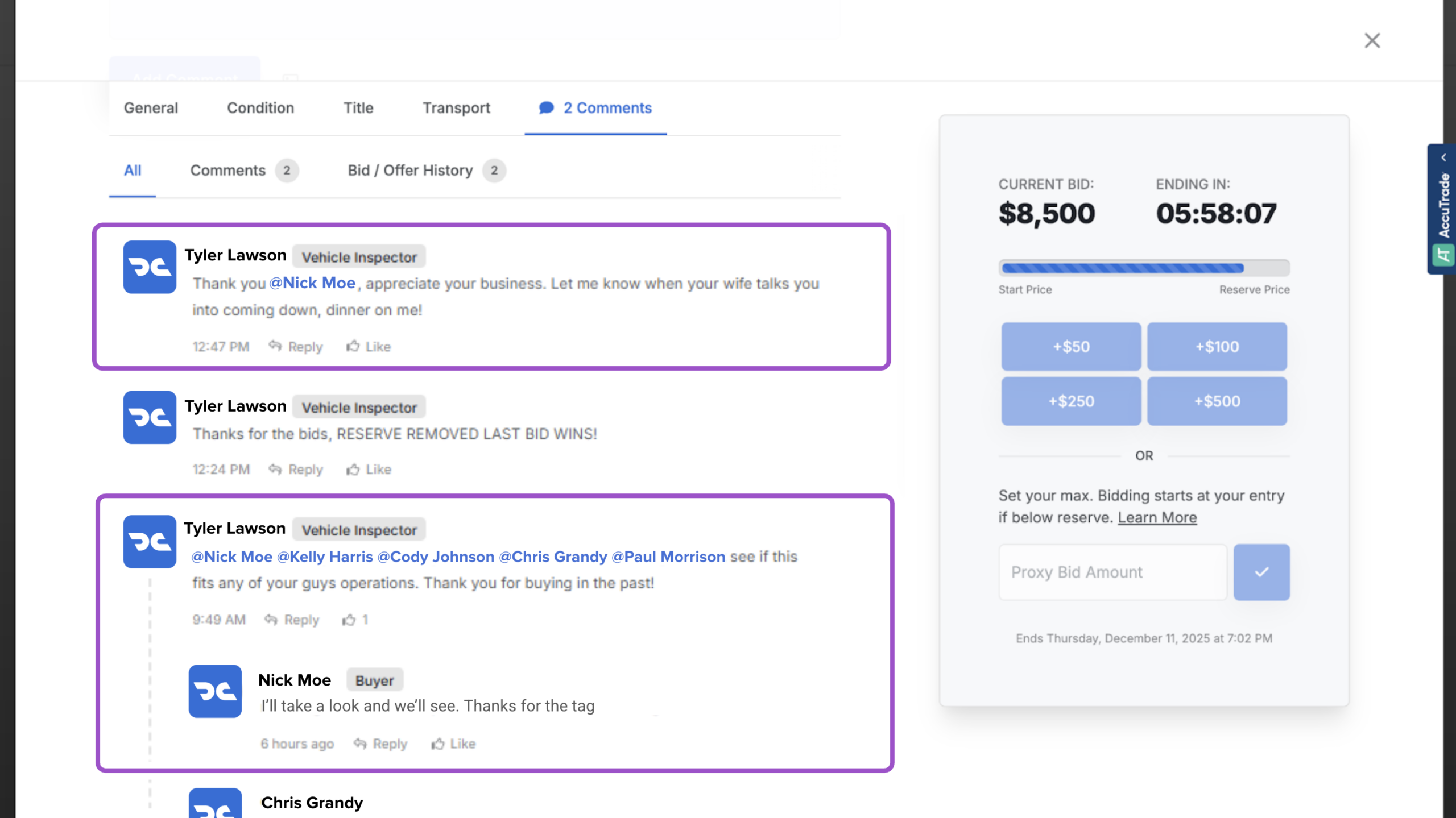Focus the Proxy Bid Amount field
This screenshot has width=1456, height=818.
pyautogui.click(x=1112, y=572)
